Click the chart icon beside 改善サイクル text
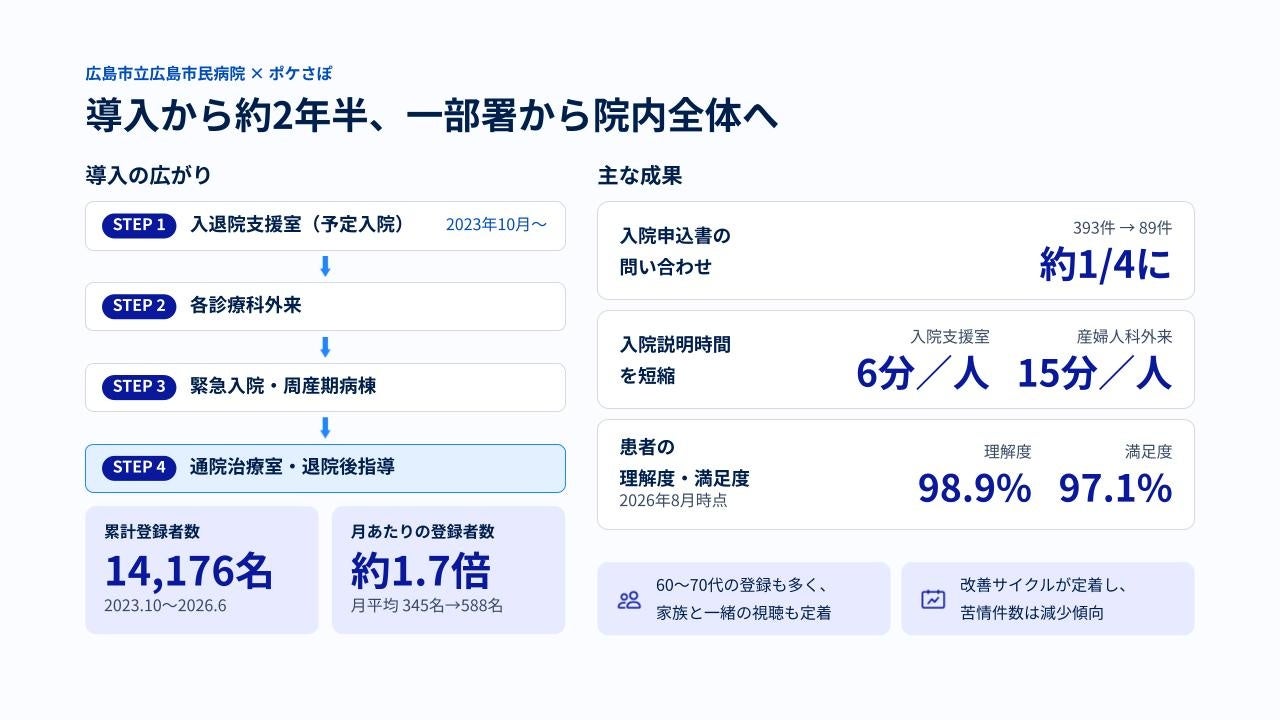 pos(933,599)
